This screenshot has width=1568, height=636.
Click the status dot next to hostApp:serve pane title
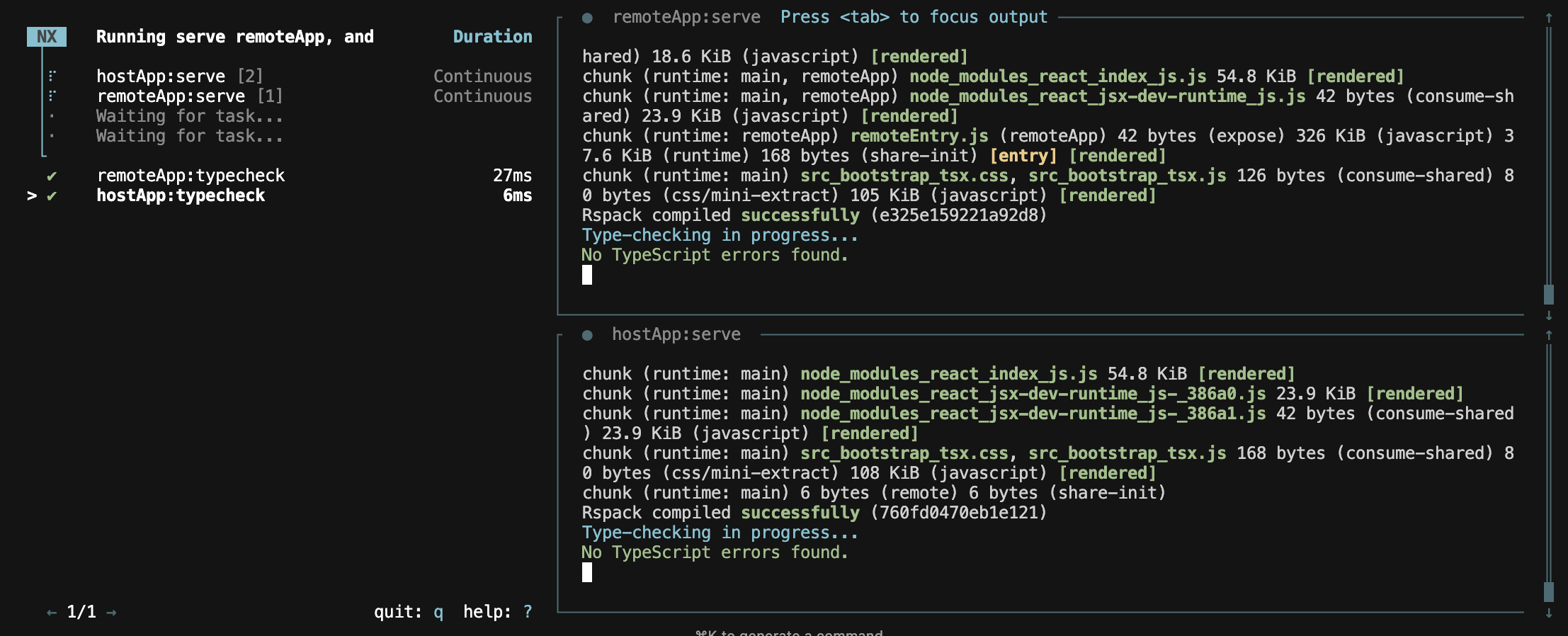click(587, 335)
